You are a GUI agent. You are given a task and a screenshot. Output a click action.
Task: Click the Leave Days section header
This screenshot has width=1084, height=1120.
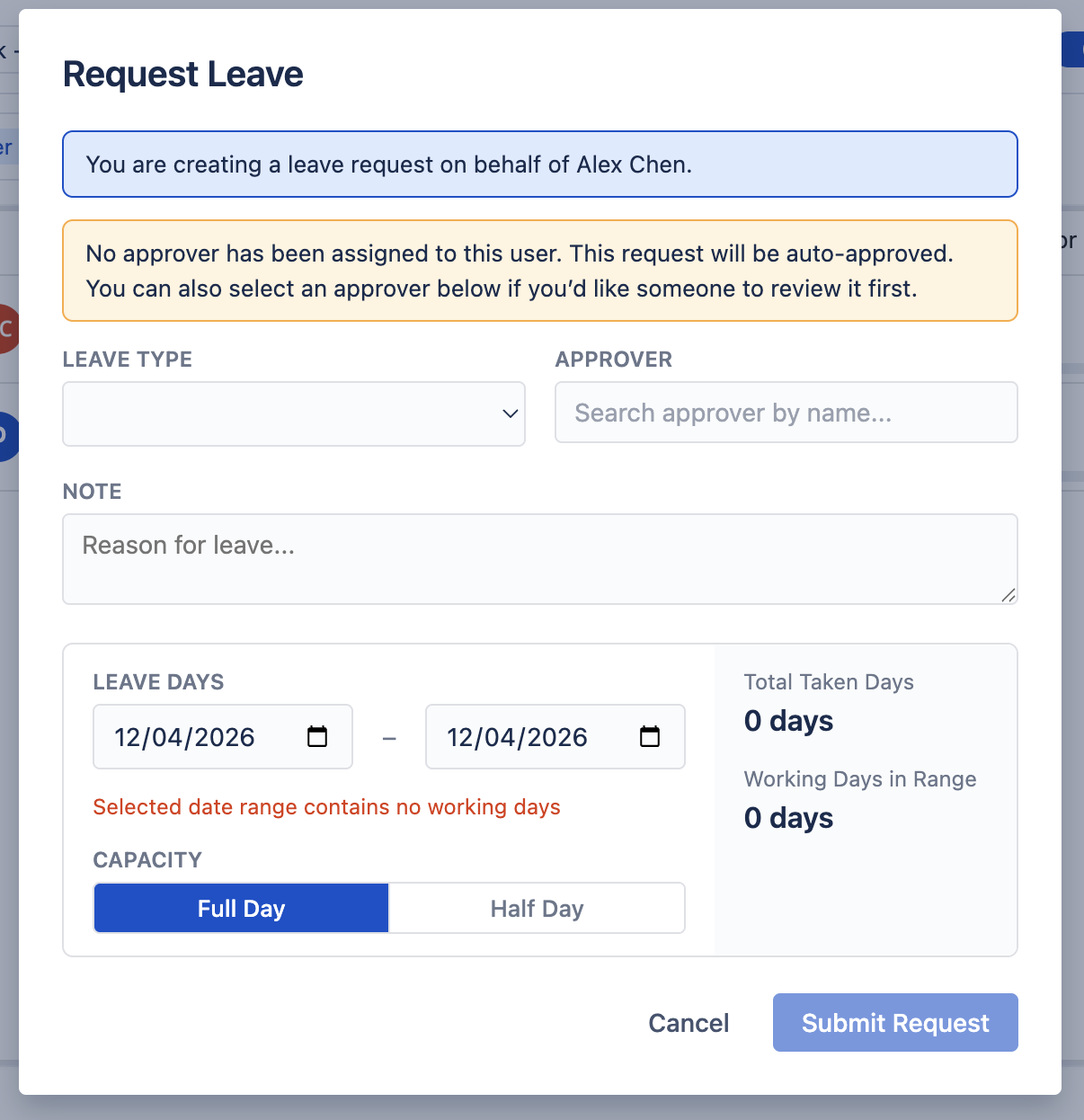pyautogui.click(x=158, y=682)
